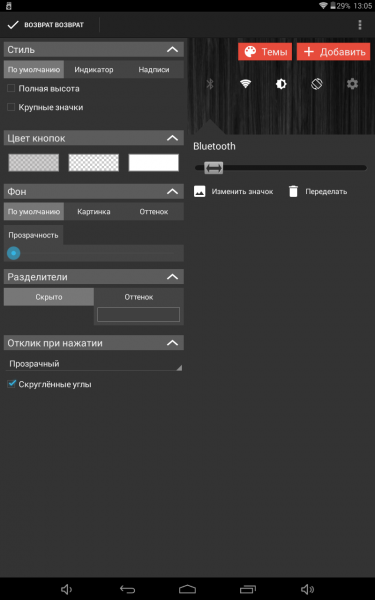The height and width of the screenshot is (600, 375).
Task: Select the brightness icon in preview bar
Action: click(x=281, y=84)
